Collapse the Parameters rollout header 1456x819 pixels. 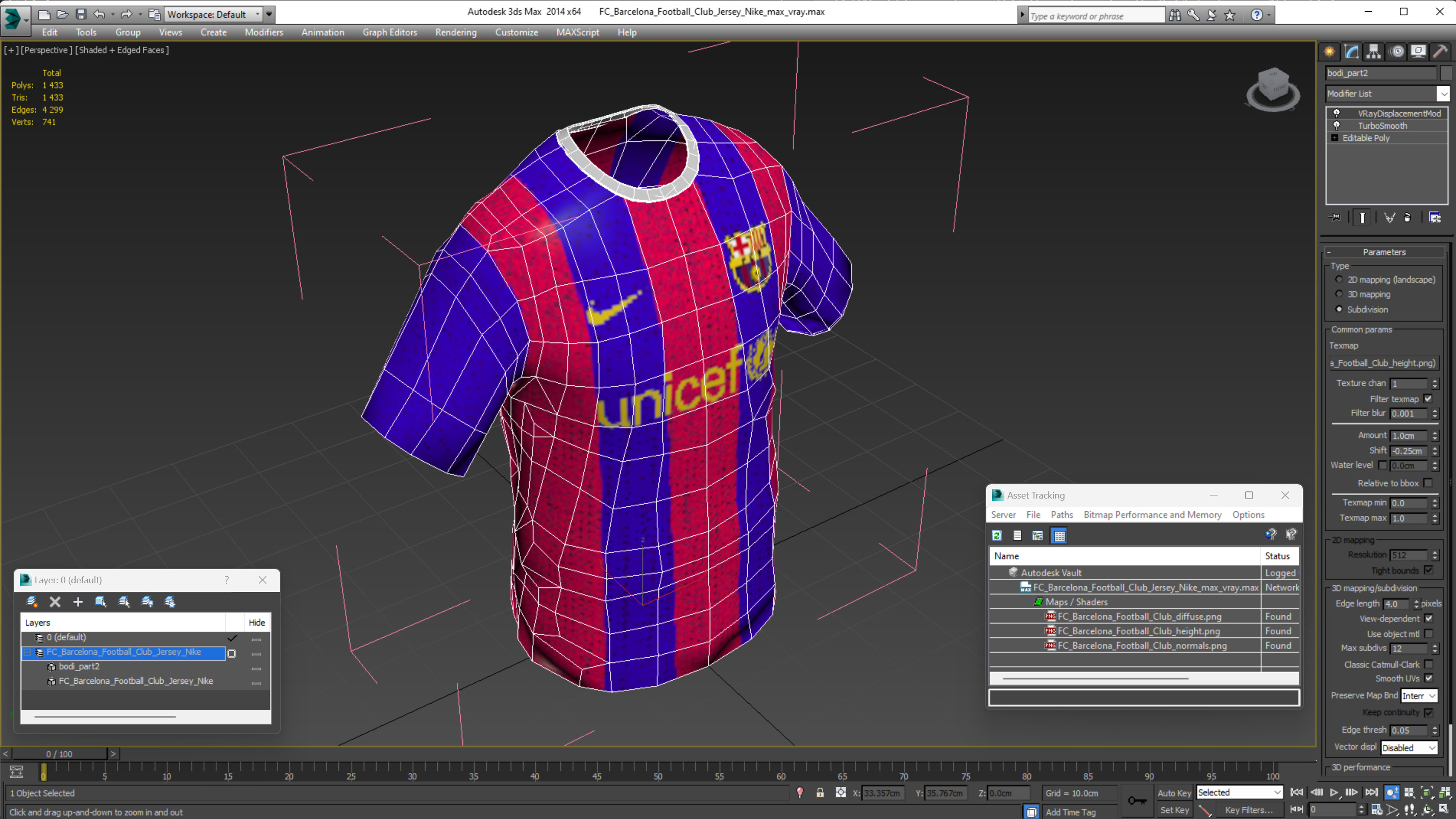[x=1384, y=252]
